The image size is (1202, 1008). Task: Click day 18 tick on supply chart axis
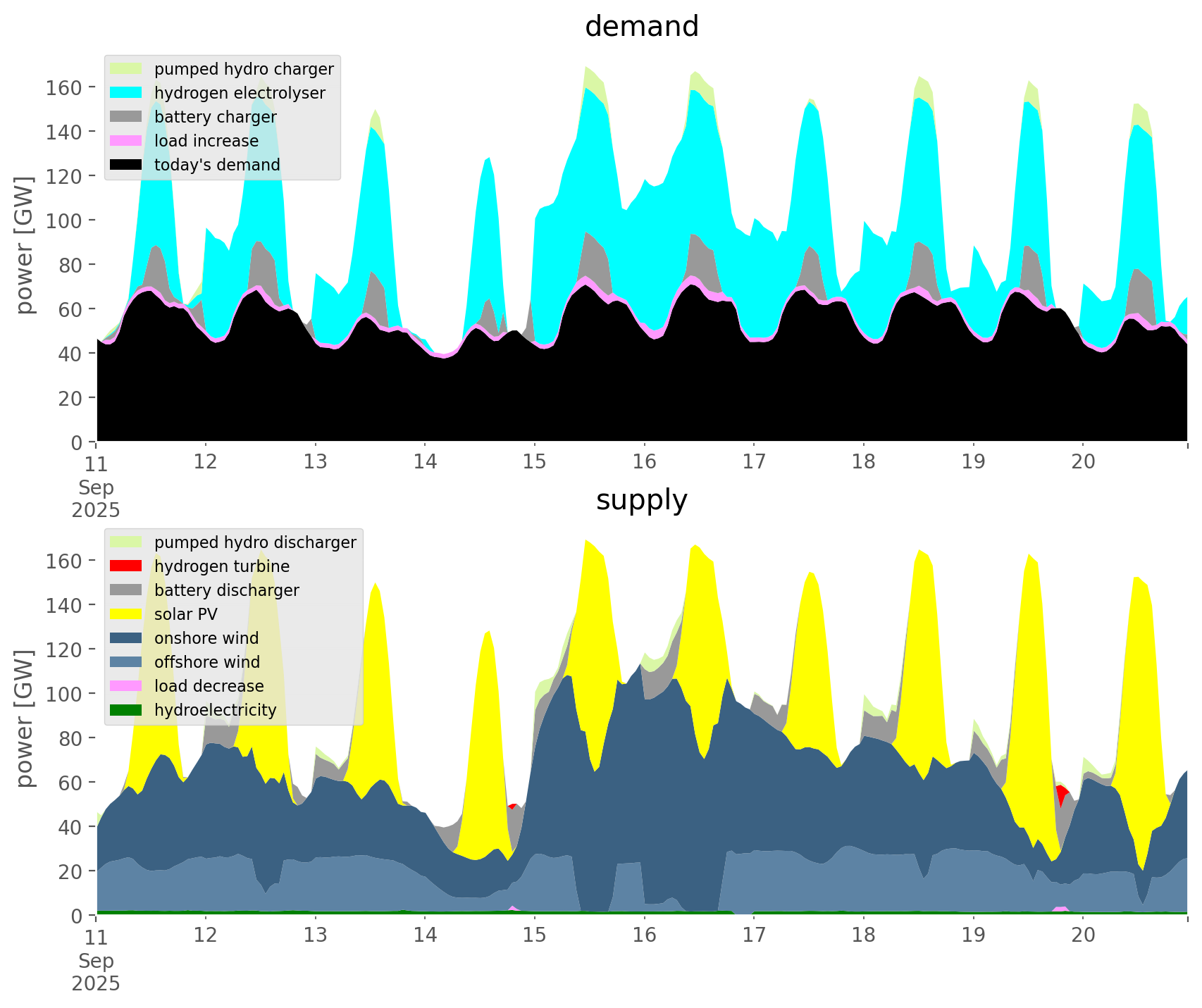point(864,935)
